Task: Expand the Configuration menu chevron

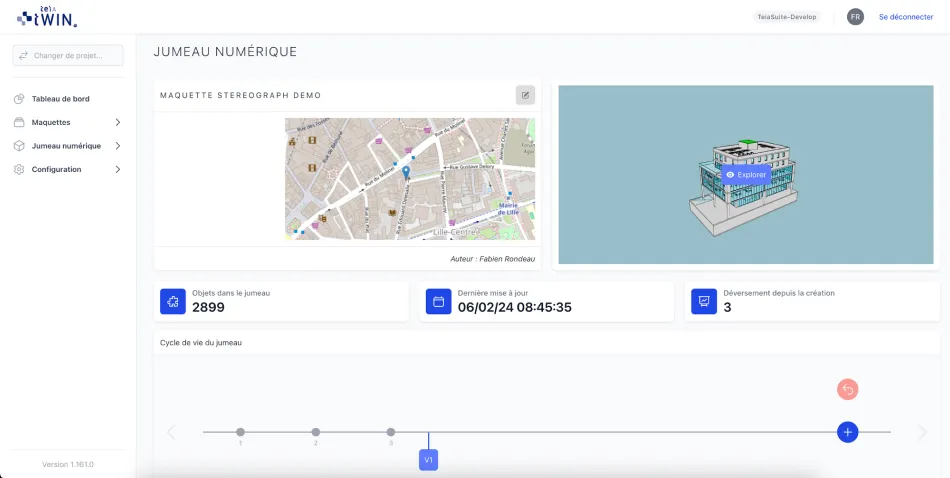Action: pyautogui.click(x=118, y=170)
